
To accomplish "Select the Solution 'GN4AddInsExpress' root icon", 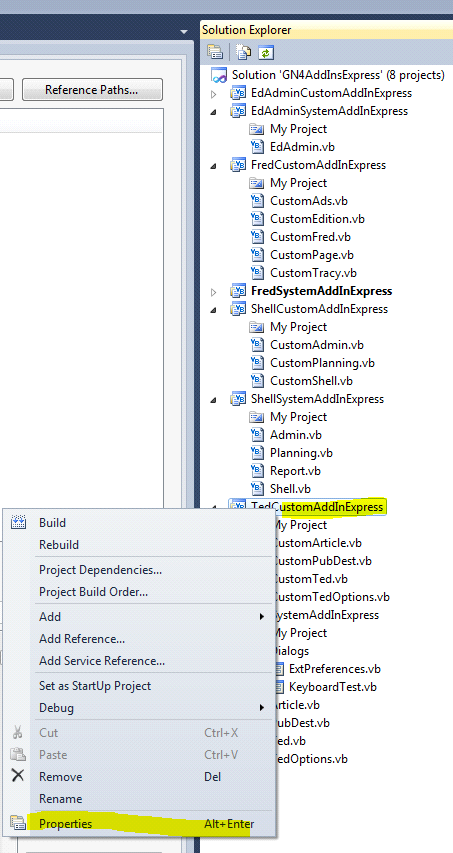I will point(219,75).
